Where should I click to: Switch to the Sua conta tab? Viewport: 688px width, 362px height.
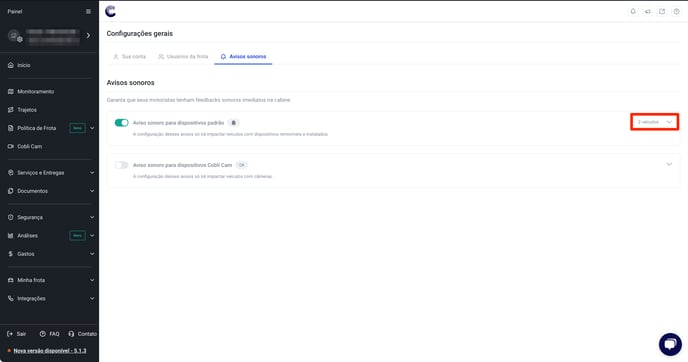point(129,57)
